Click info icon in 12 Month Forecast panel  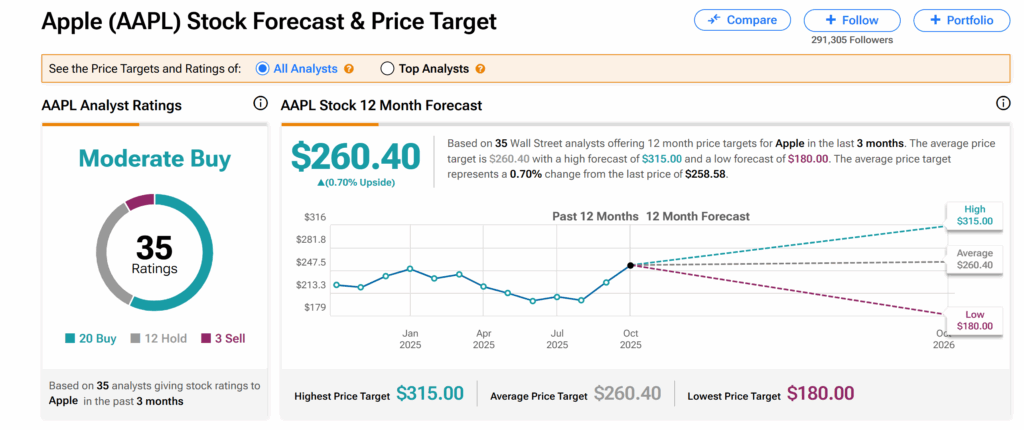[1004, 104]
